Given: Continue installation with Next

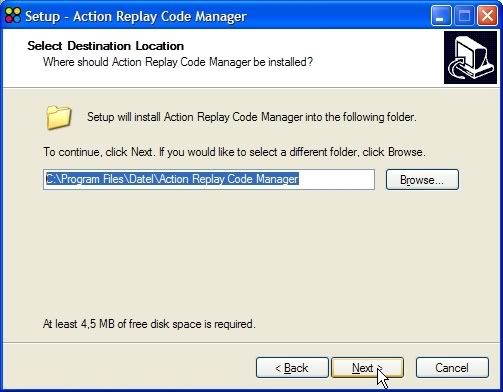Looking at the screenshot, I should (x=367, y=368).
